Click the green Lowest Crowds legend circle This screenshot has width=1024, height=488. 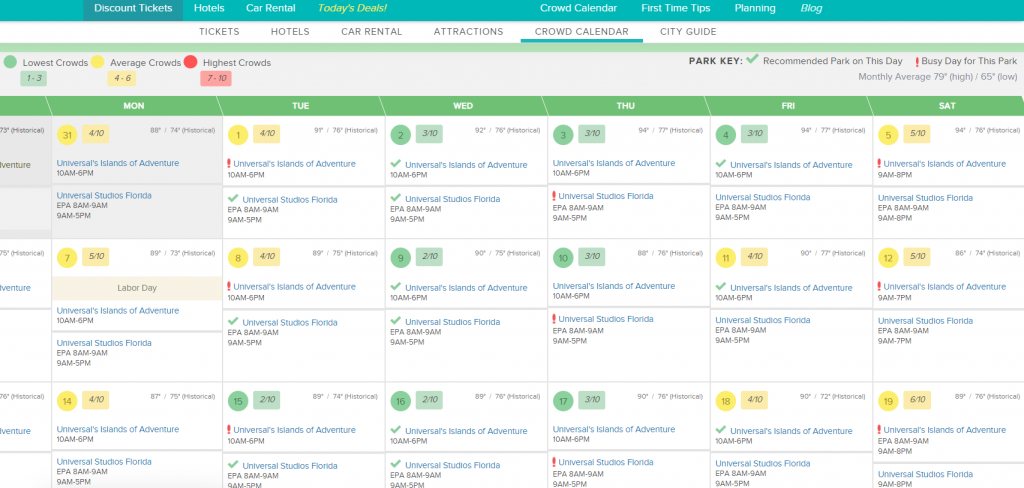coord(10,62)
